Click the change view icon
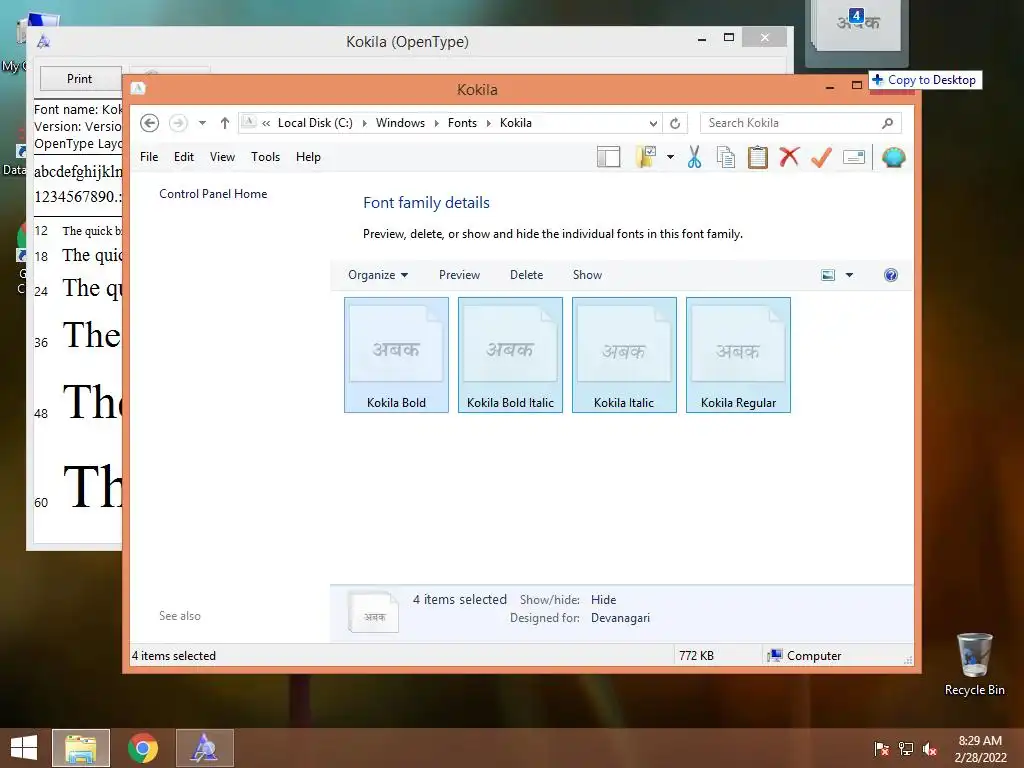This screenshot has width=1024, height=768. 828,275
